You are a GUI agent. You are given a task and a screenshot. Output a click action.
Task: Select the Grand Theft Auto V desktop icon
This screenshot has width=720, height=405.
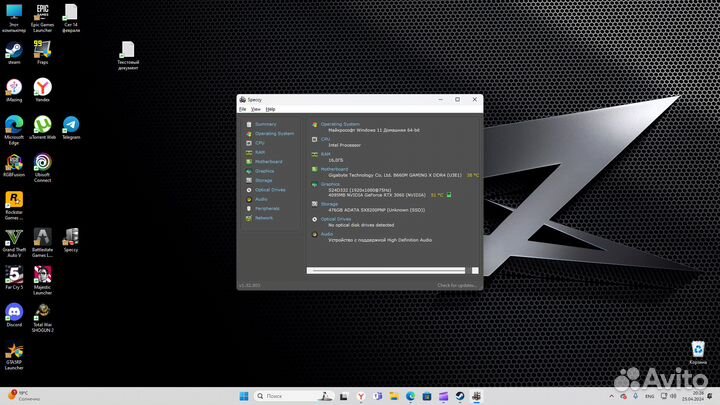[14, 243]
